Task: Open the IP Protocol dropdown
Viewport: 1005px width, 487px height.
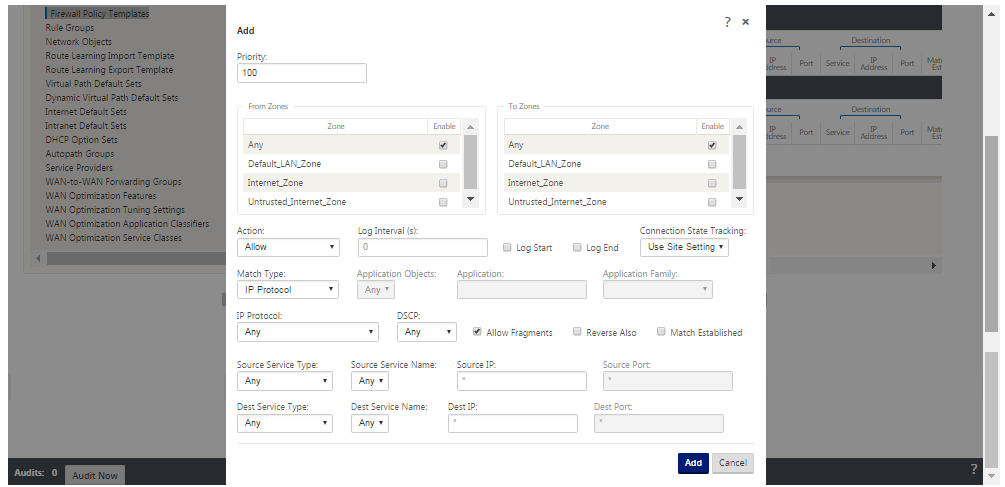Action: coord(308,332)
